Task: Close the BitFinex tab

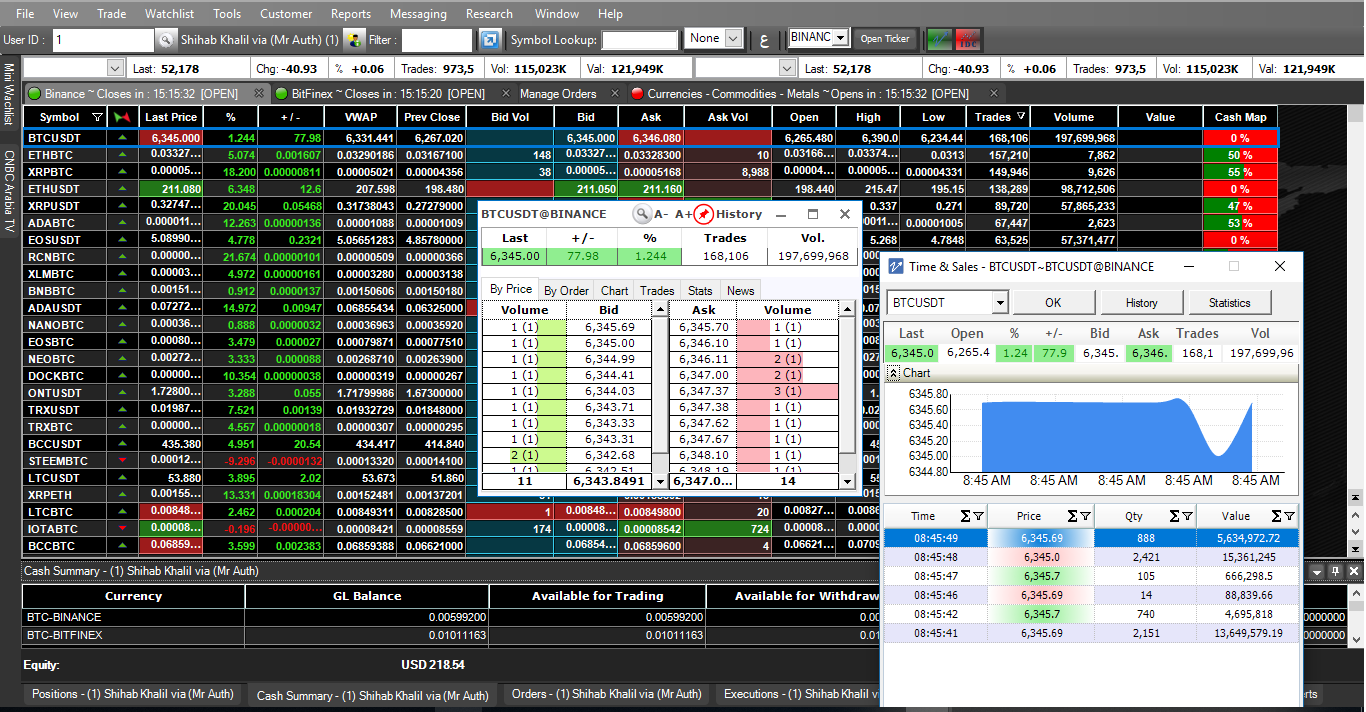Action: tap(505, 93)
